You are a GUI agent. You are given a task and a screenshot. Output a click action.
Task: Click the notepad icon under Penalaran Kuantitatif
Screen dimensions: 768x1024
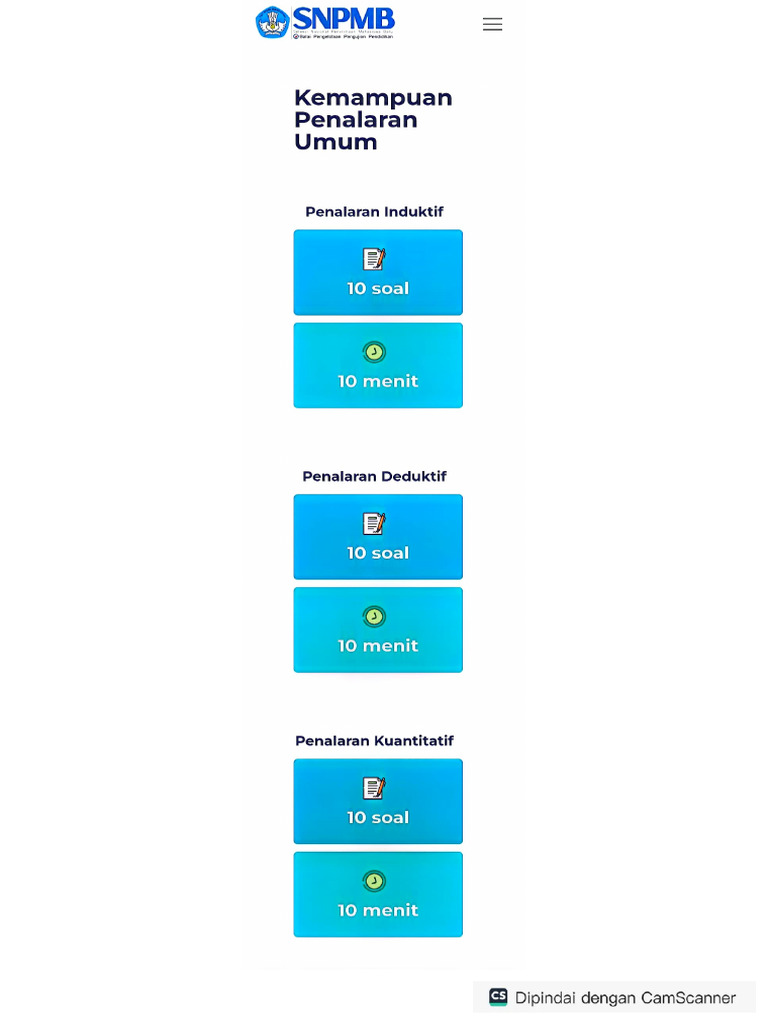(x=374, y=788)
